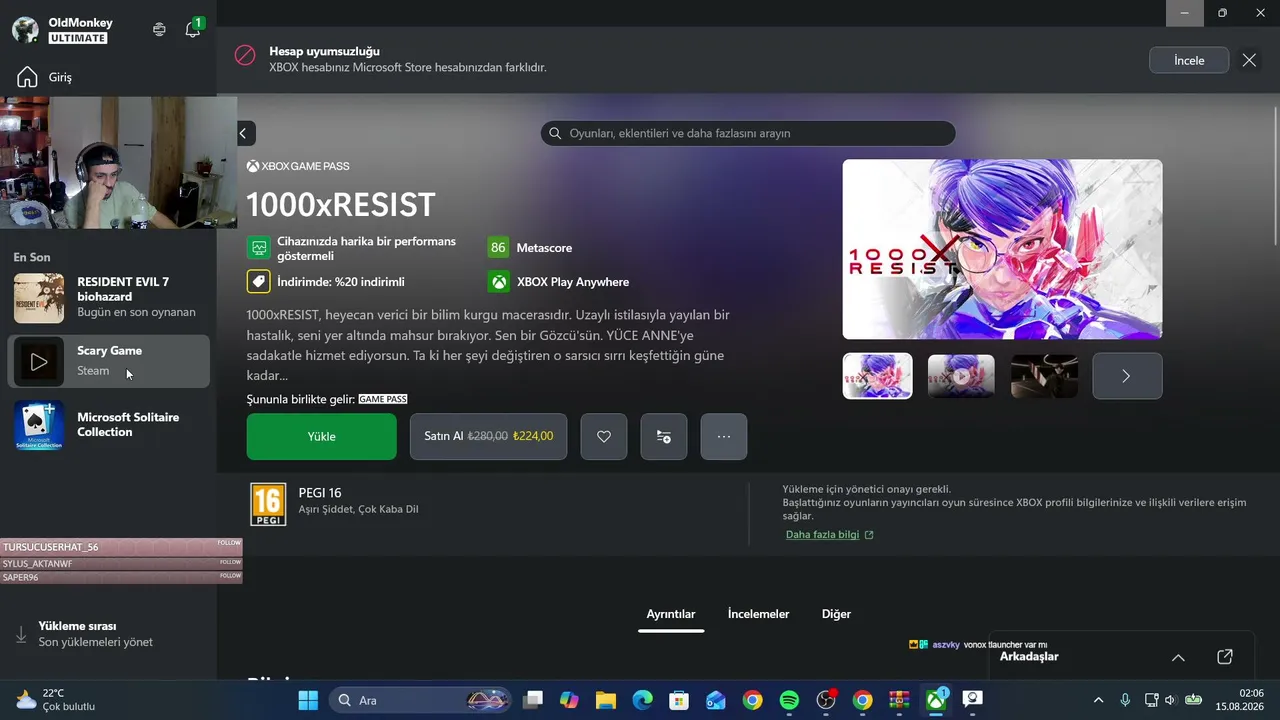Select the third dark screenshot thumbnail
Image resolution: width=1280 pixels, height=720 pixels.
[x=1044, y=376]
